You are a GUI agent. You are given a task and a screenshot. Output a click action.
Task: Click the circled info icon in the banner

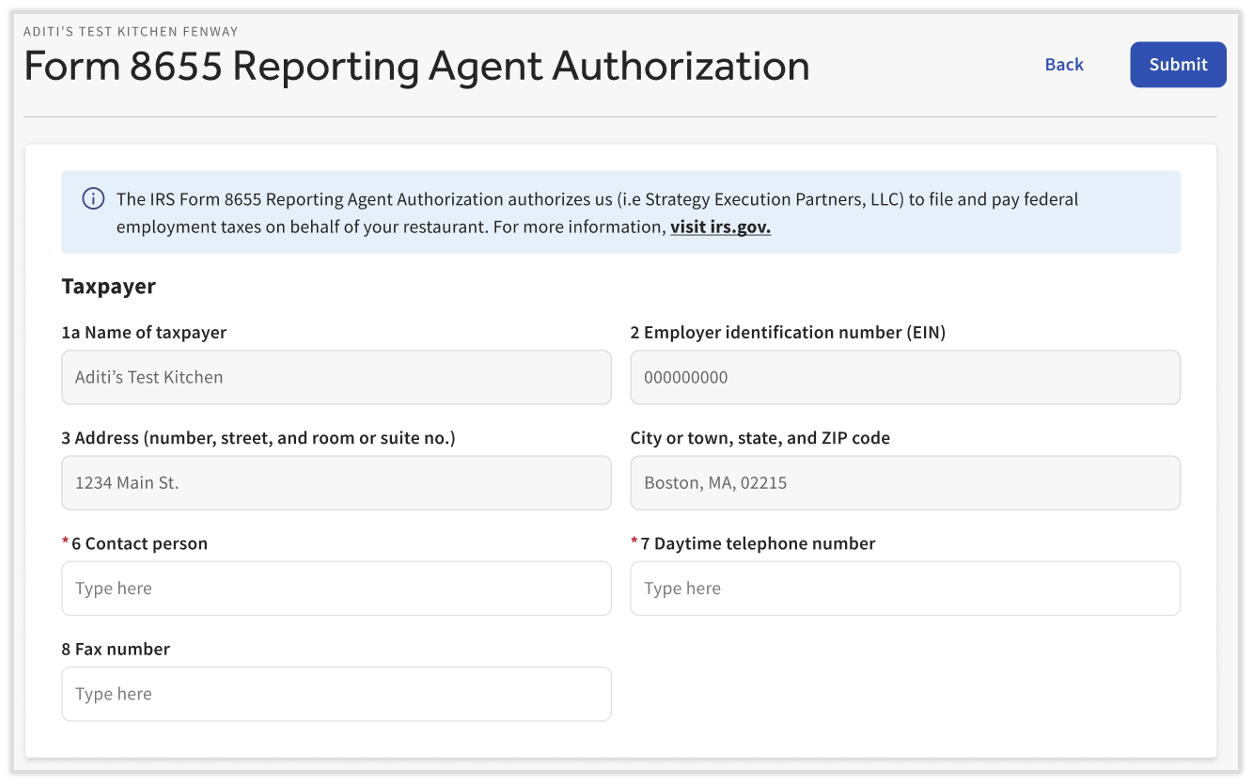tap(92, 198)
